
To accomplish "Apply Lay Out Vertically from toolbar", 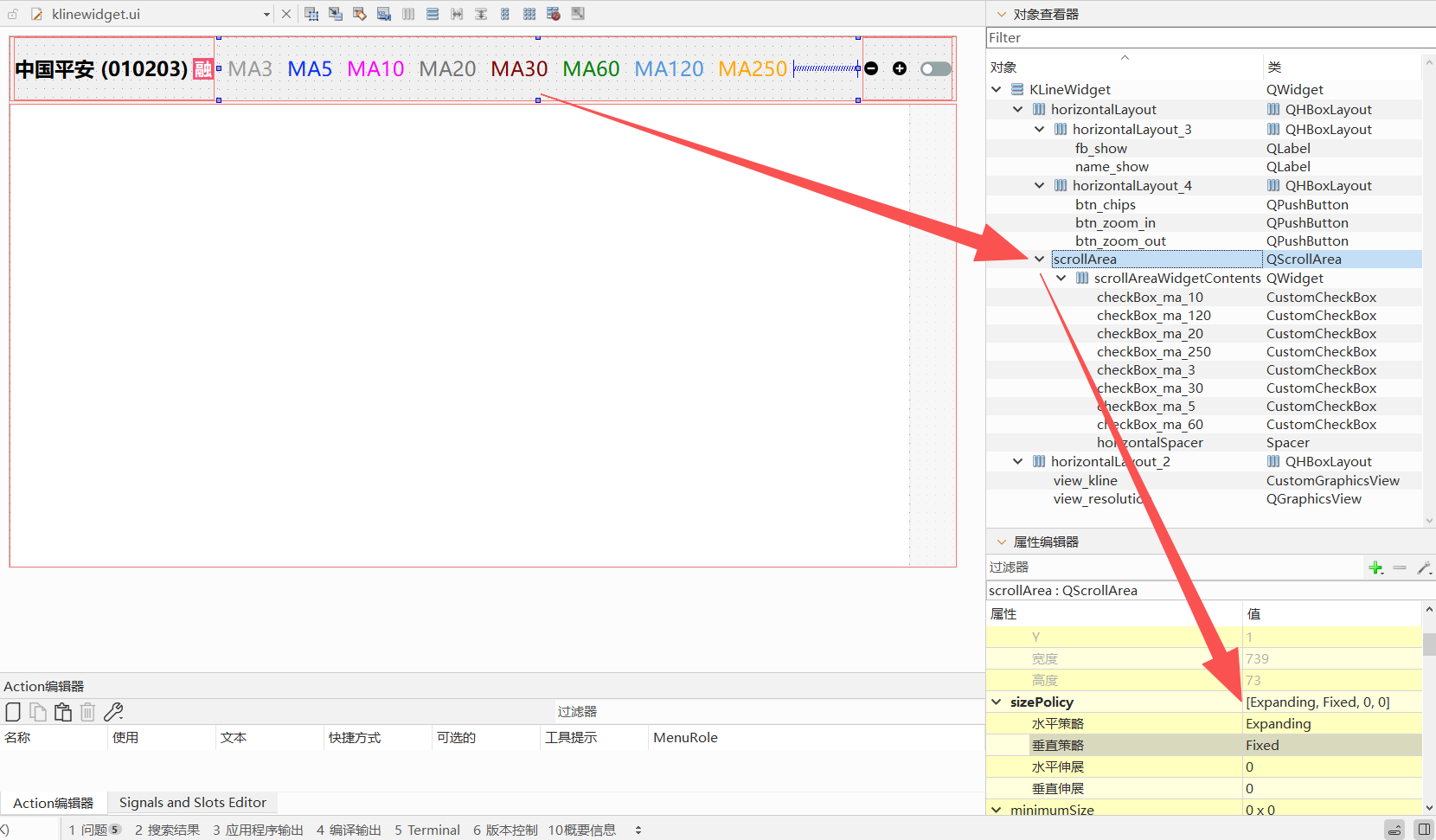I will point(432,14).
